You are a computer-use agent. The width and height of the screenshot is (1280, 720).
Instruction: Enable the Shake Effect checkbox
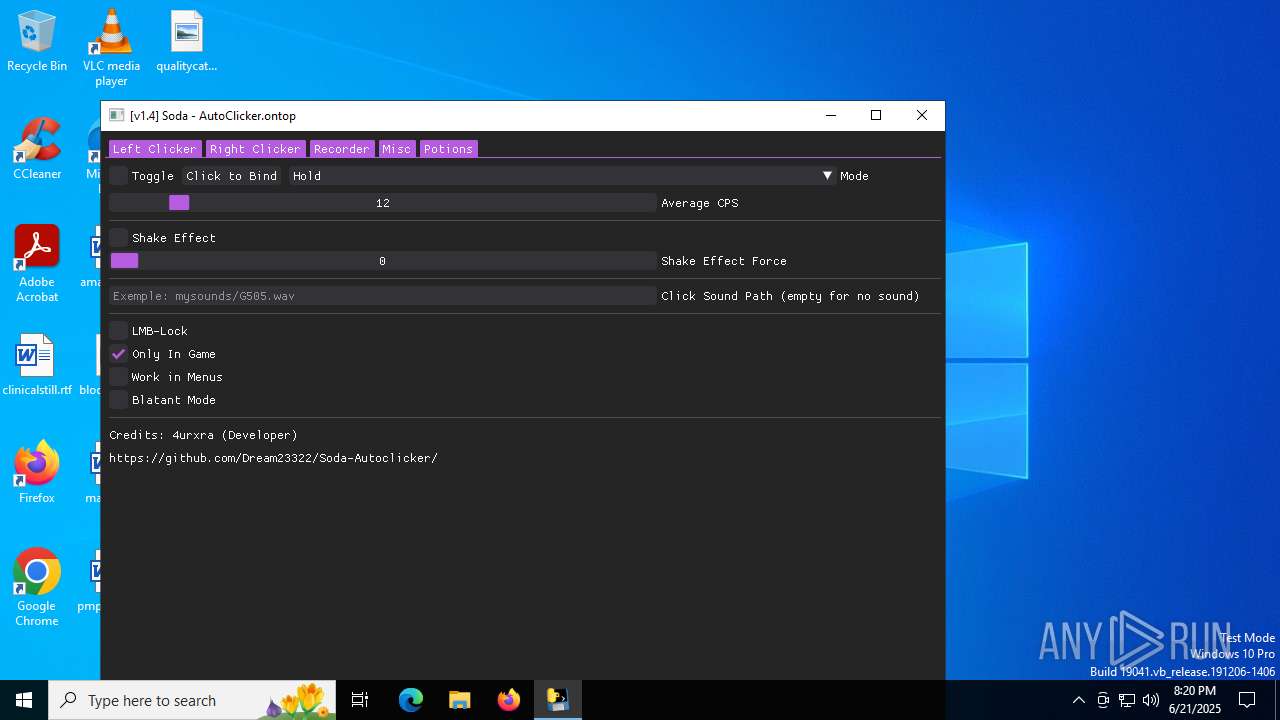click(x=119, y=238)
